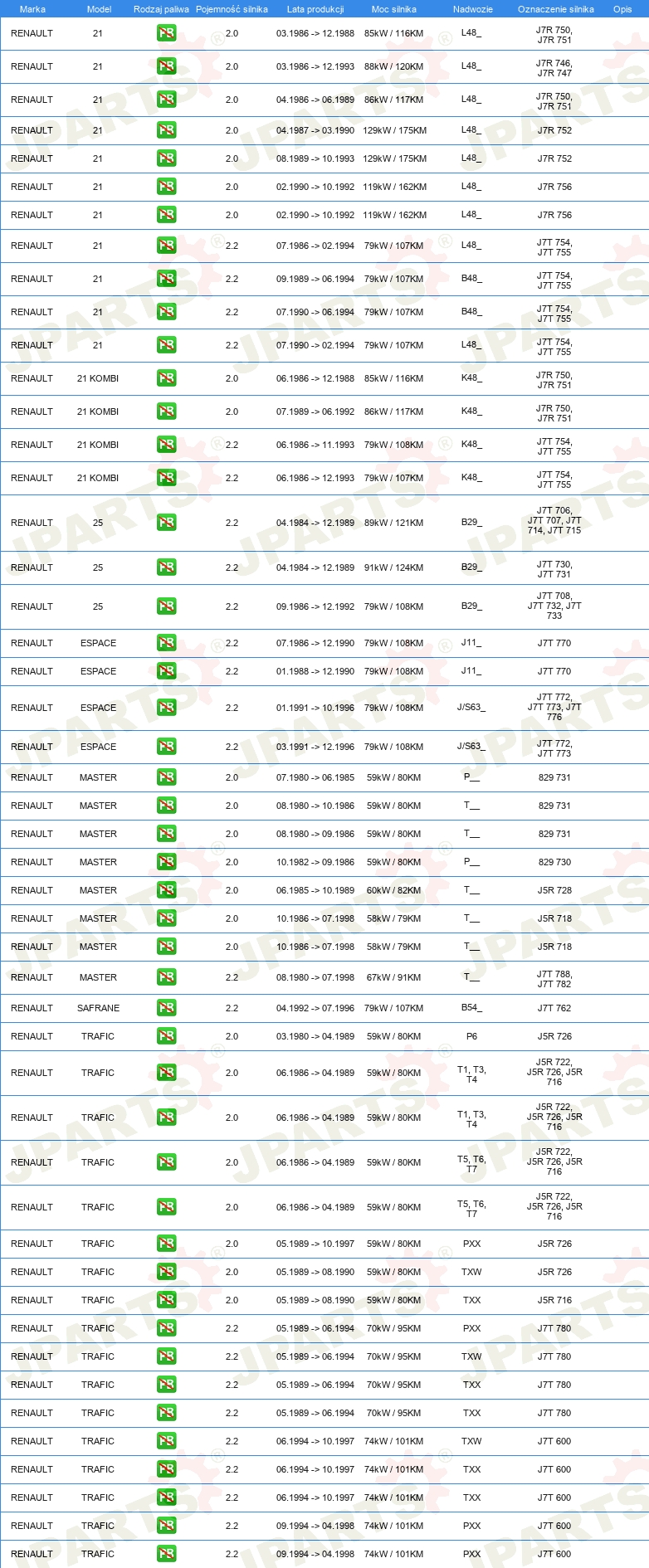649x1568 pixels.
Task: Select body code P6 in TRAFIC row
Action: click(x=471, y=1036)
